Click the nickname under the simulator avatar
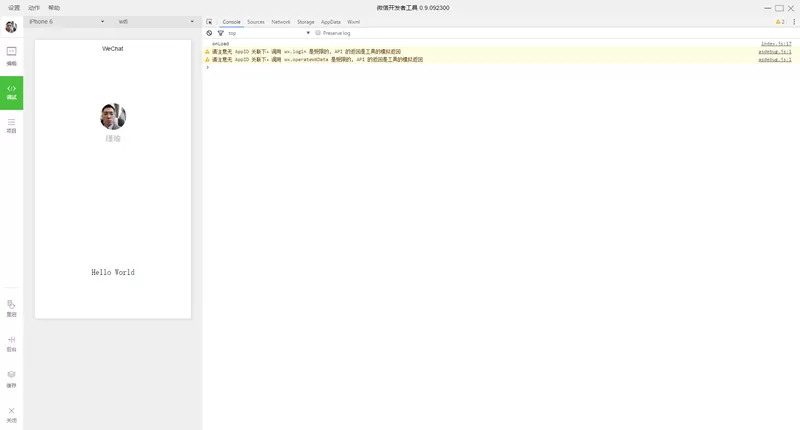The width and height of the screenshot is (800, 430). point(113,139)
